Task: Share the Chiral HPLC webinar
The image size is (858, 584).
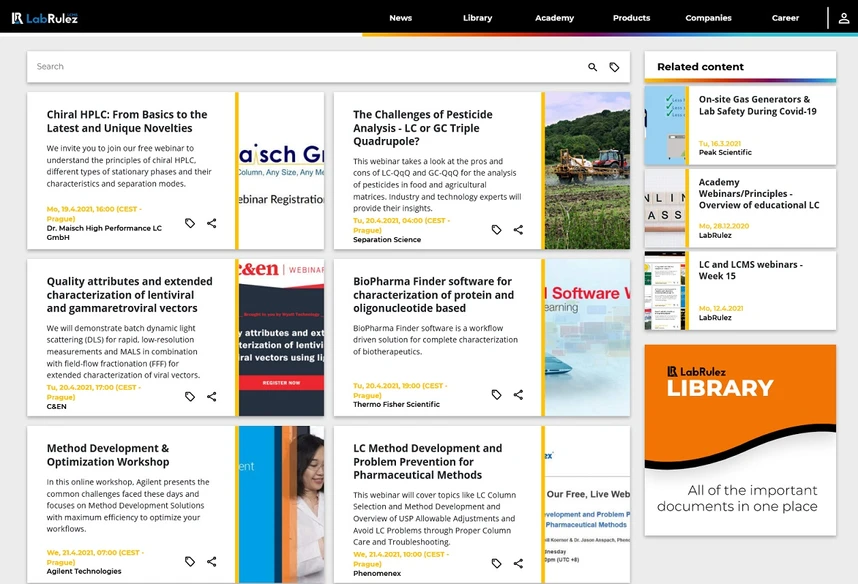Action: 212,223
